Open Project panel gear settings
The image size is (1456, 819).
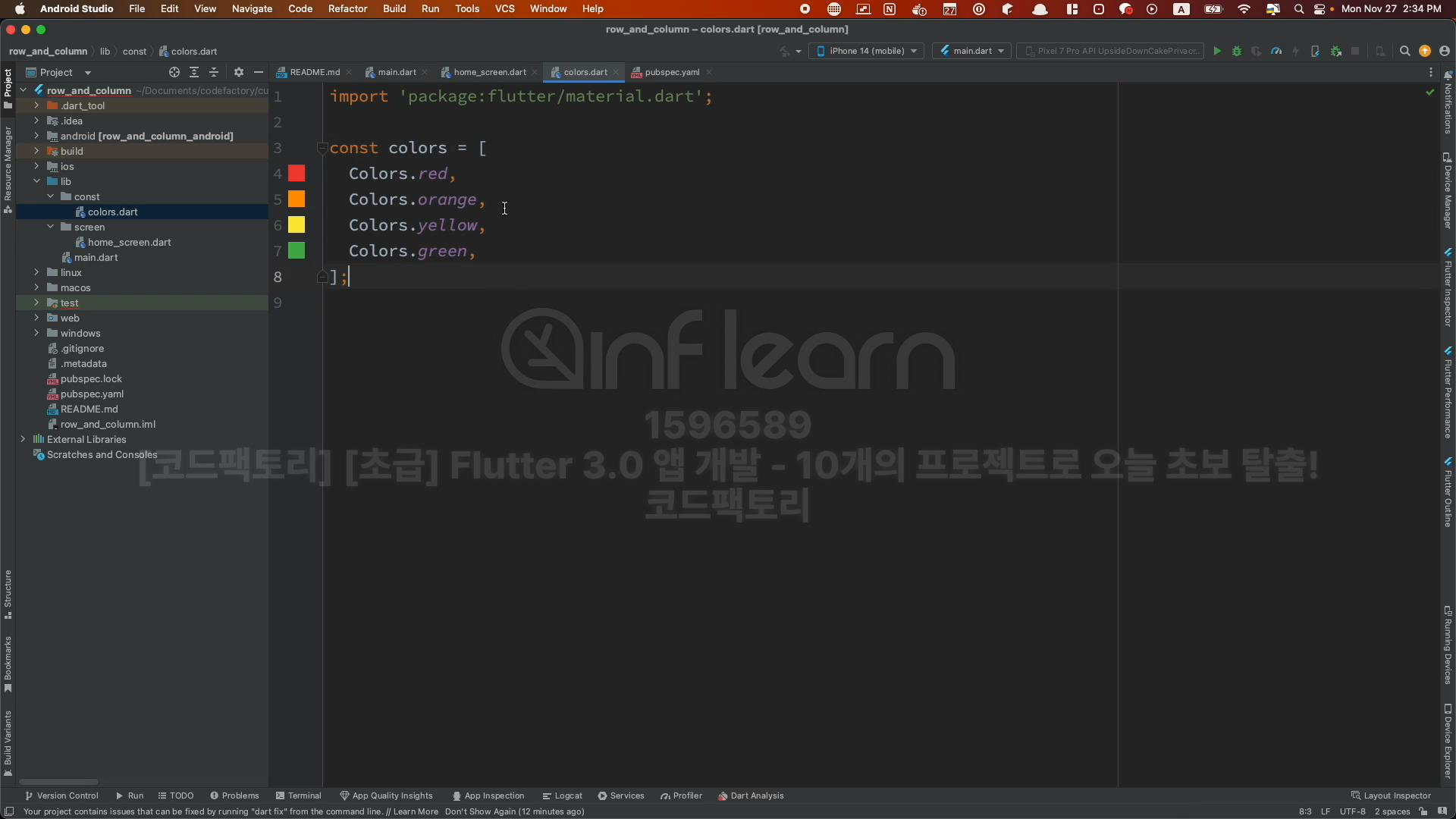coord(239,72)
